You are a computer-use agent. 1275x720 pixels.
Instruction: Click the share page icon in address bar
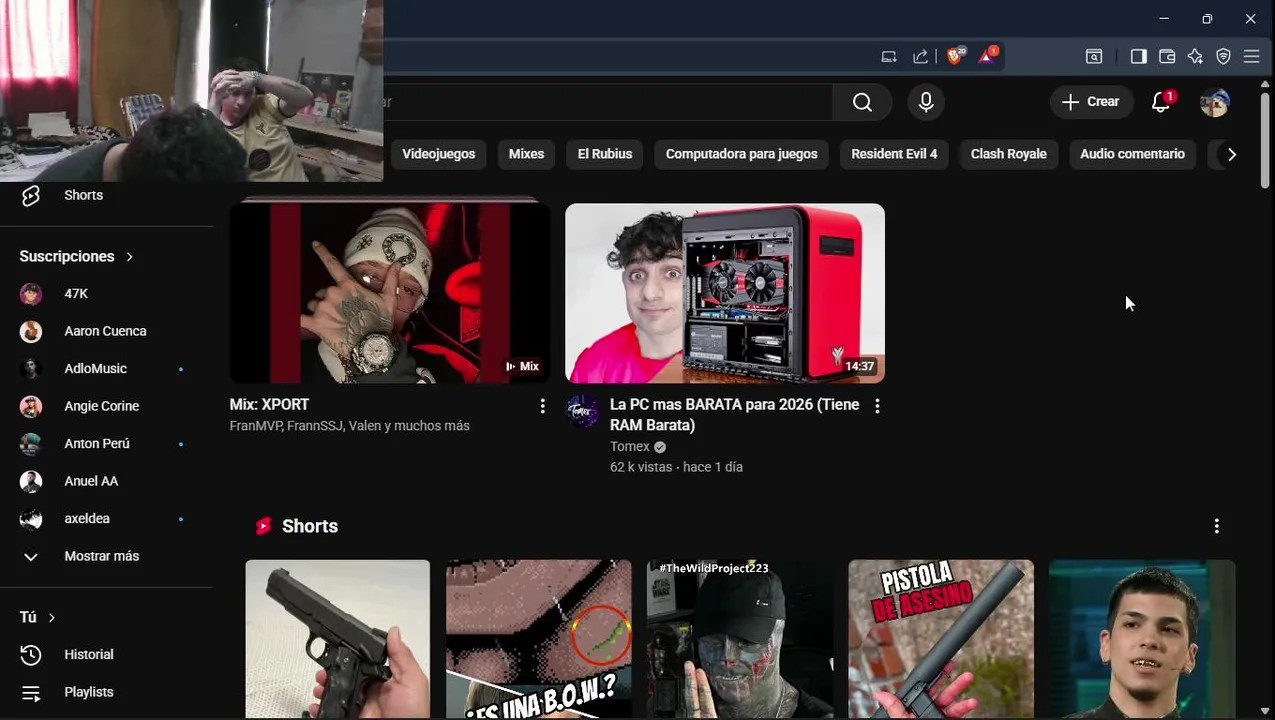pyautogui.click(x=920, y=57)
